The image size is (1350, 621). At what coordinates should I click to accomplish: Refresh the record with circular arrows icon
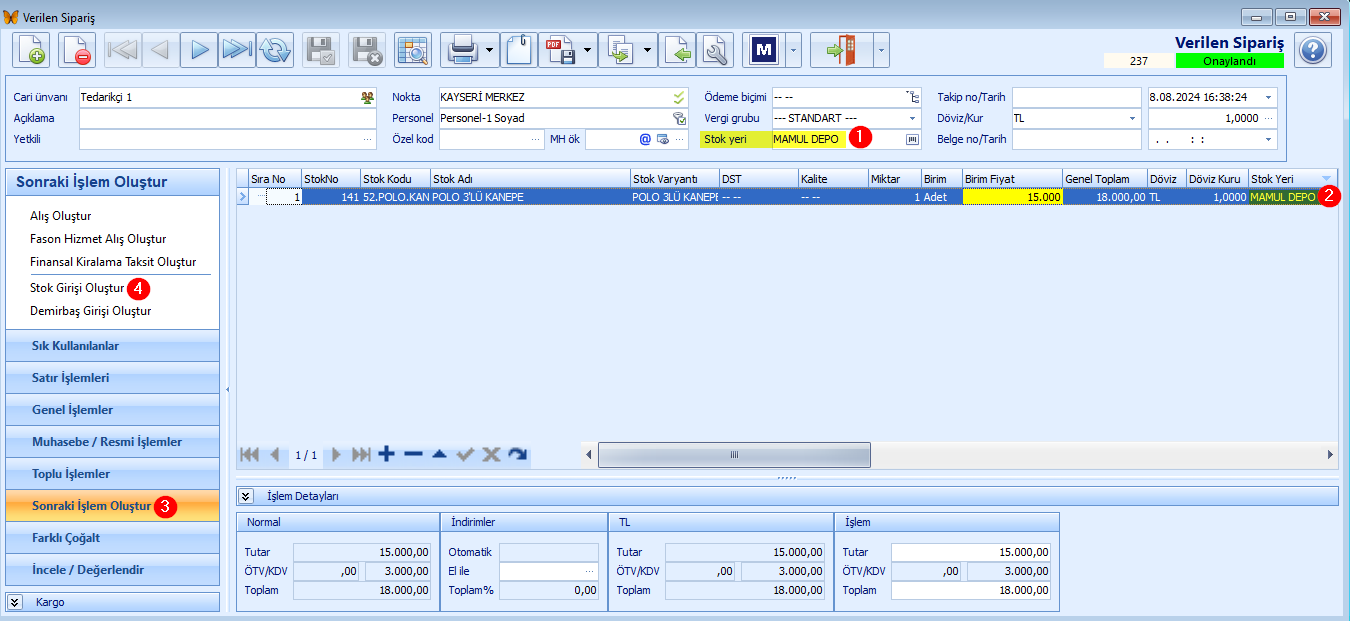tap(275, 50)
